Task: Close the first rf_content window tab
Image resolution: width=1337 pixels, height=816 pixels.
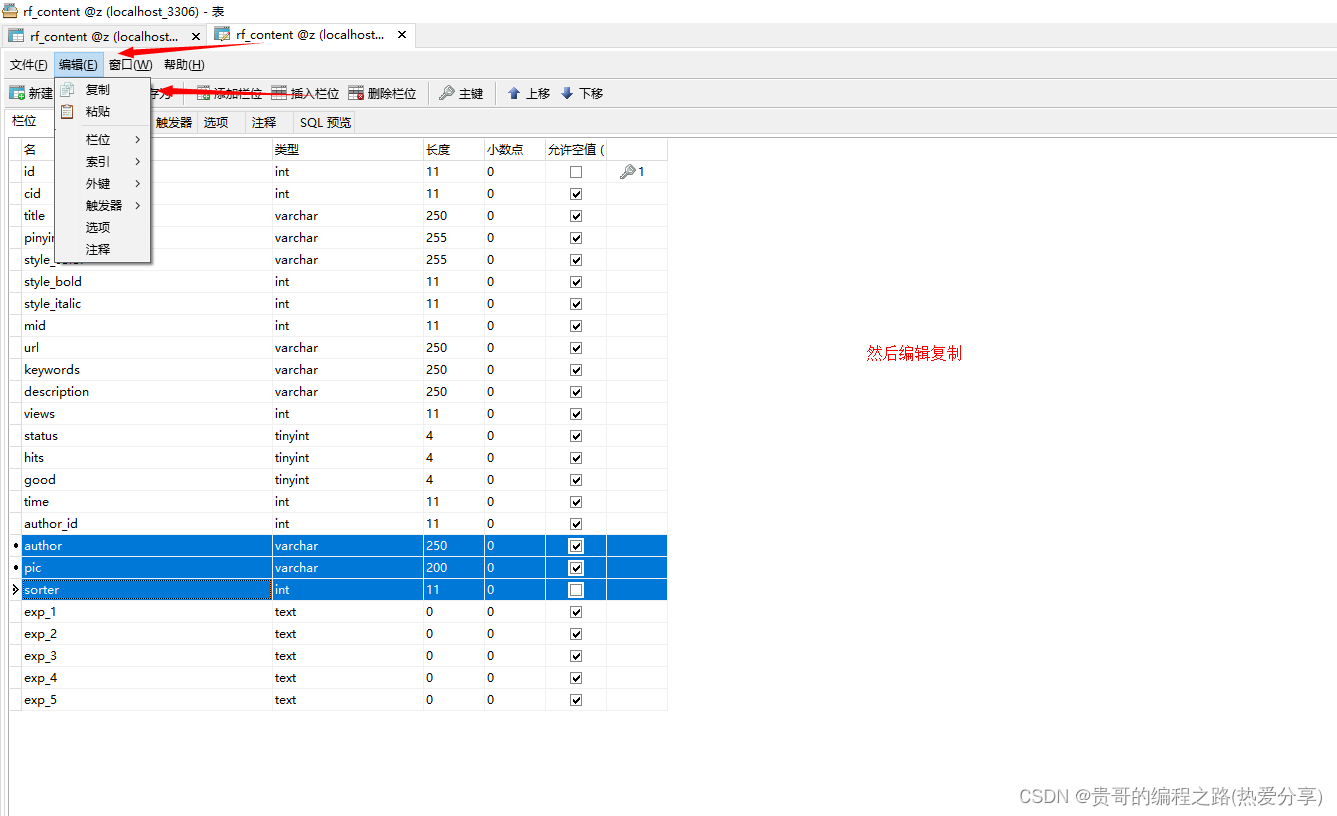Action: [x=196, y=36]
